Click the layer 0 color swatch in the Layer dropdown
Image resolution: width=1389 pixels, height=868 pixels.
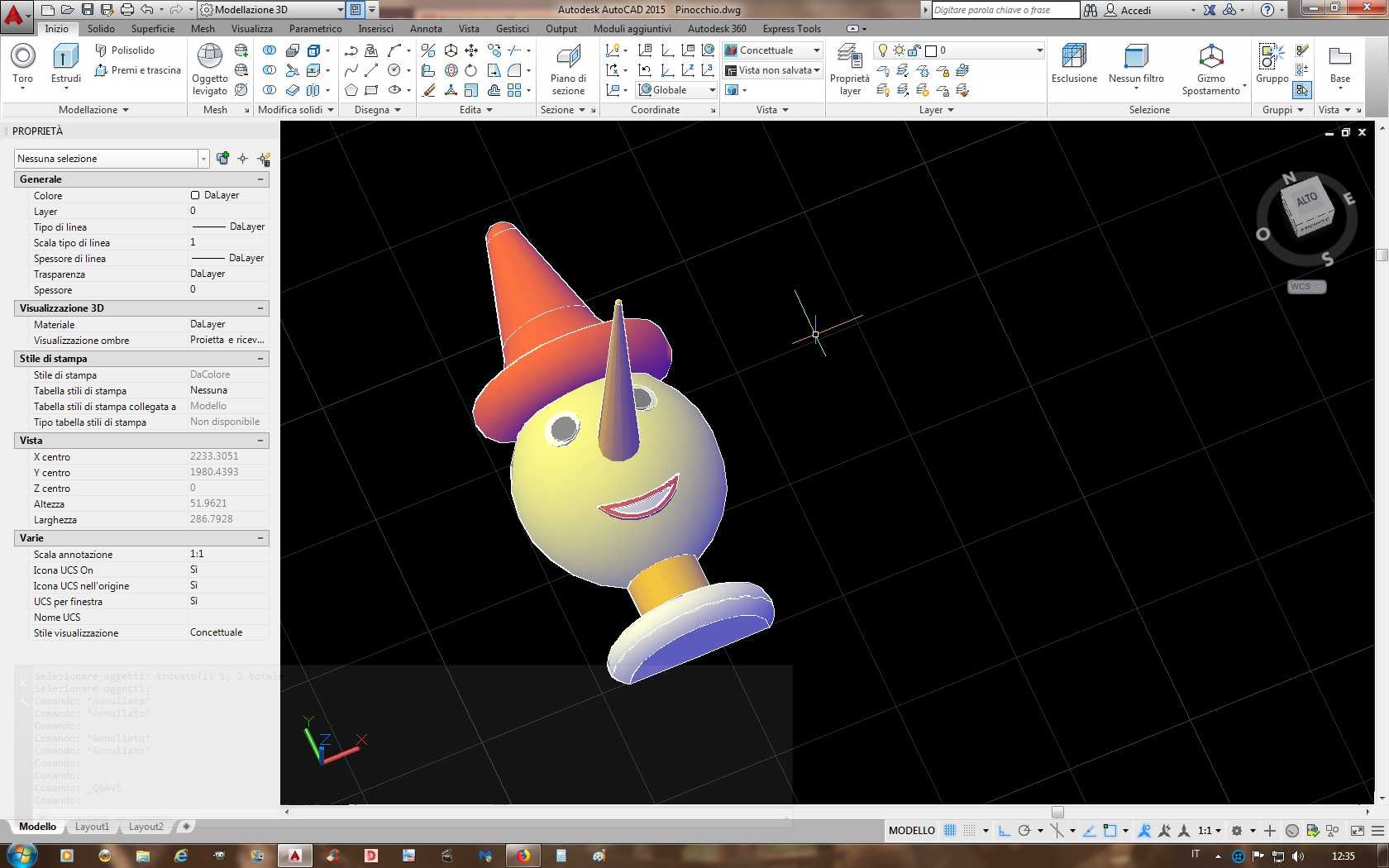[x=931, y=50]
